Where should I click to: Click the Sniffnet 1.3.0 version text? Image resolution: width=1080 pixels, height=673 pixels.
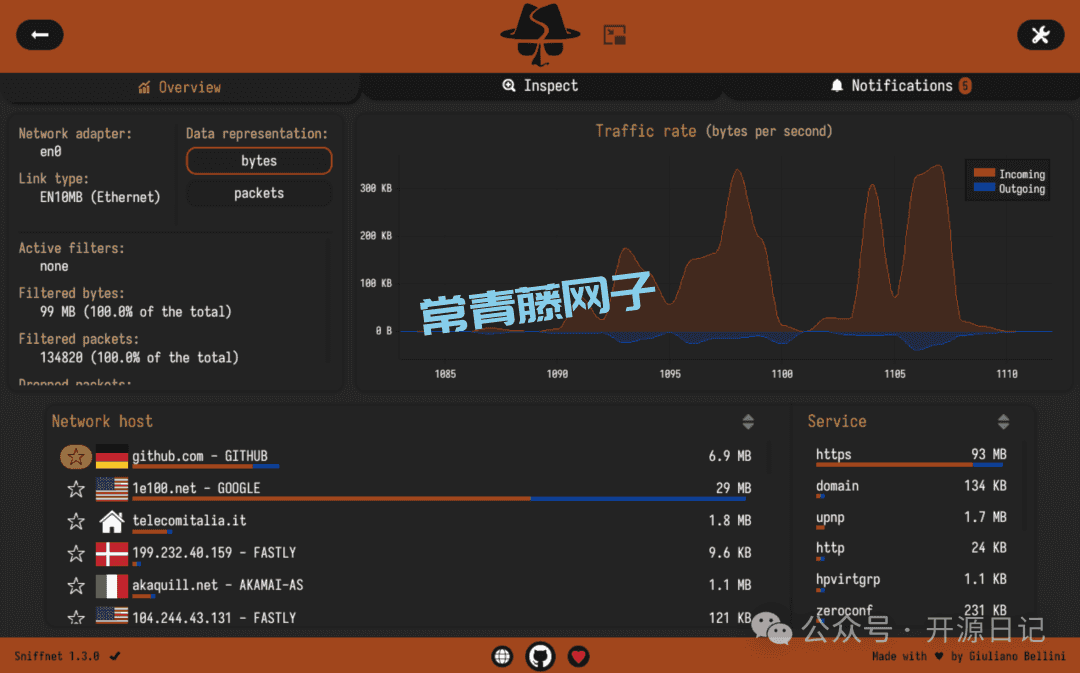coord(56,656)
